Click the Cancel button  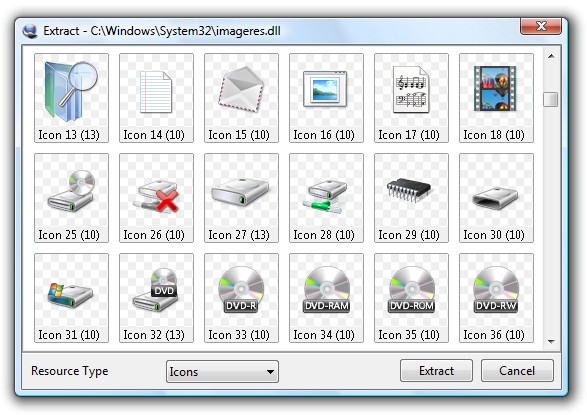tap(517, 371)
